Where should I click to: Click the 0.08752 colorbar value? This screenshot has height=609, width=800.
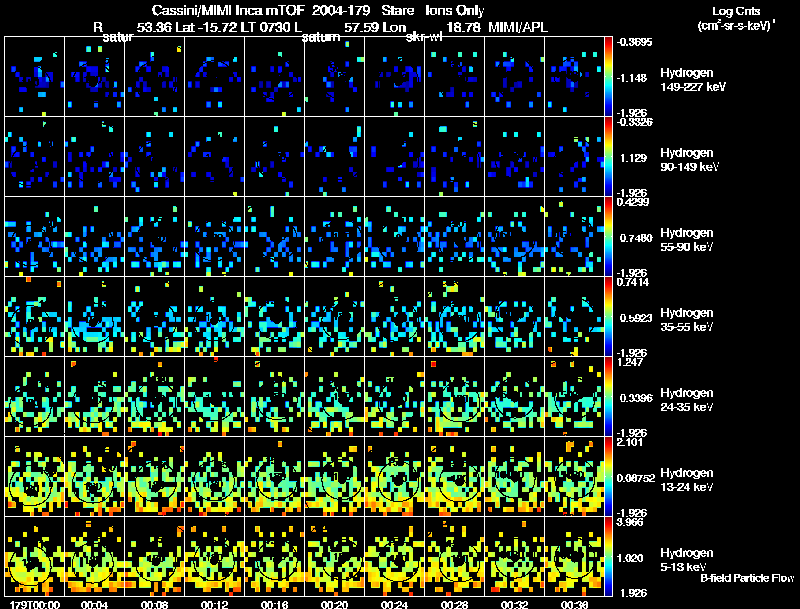point(635,478)
